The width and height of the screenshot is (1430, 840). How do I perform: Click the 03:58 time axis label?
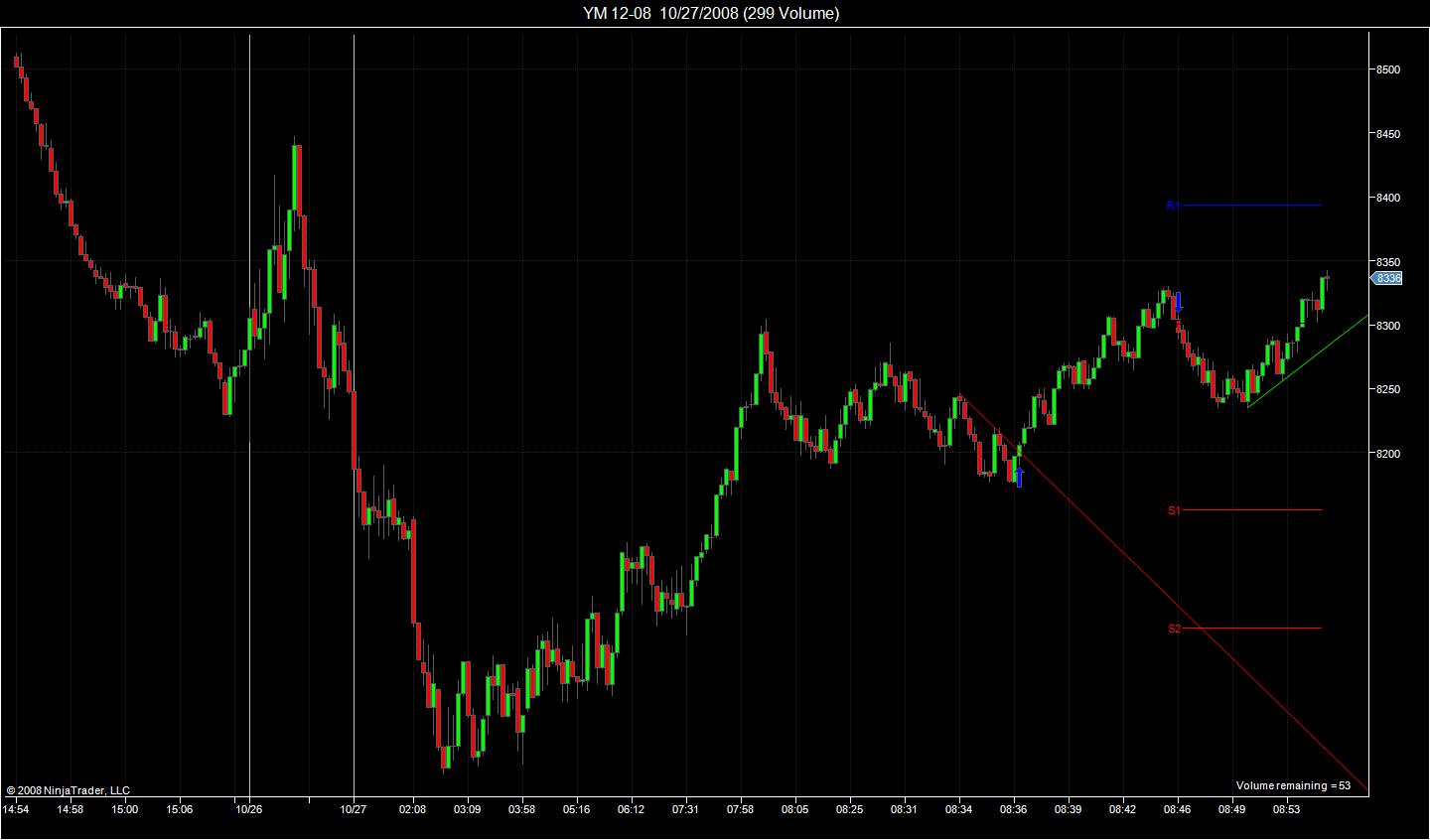521,809
